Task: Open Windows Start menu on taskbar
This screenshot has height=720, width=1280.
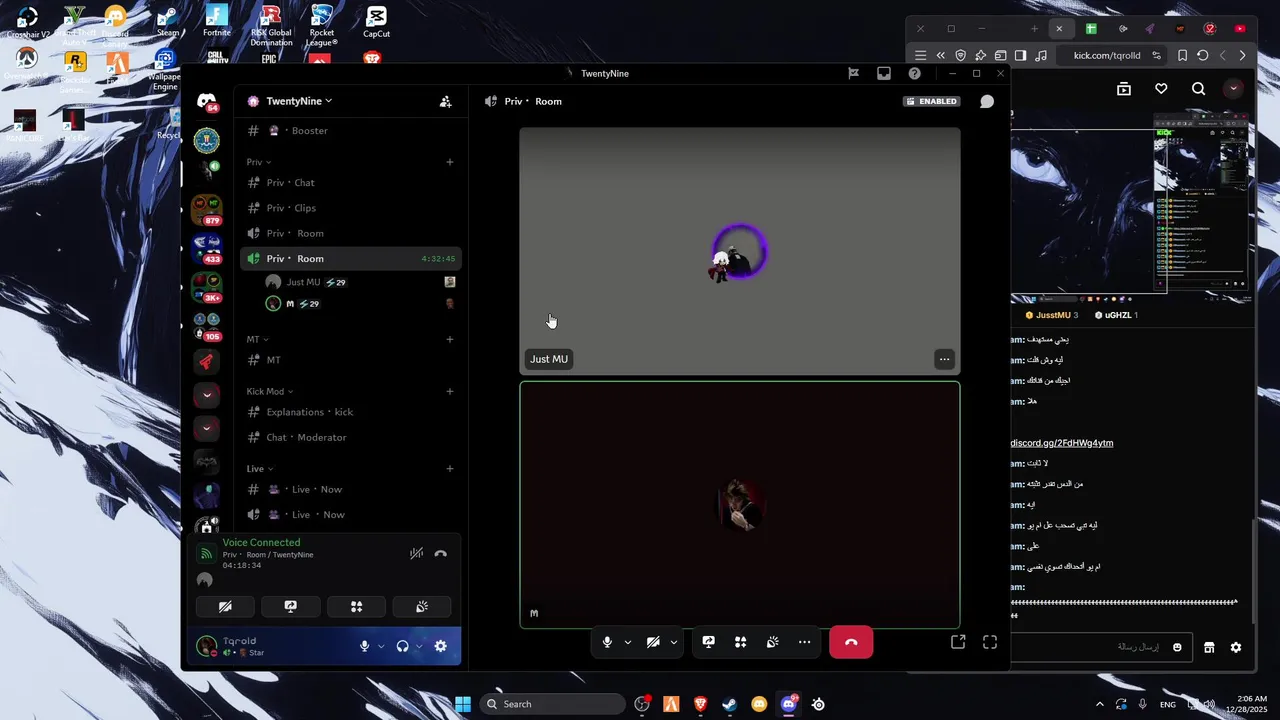Action: click(463, 704)
